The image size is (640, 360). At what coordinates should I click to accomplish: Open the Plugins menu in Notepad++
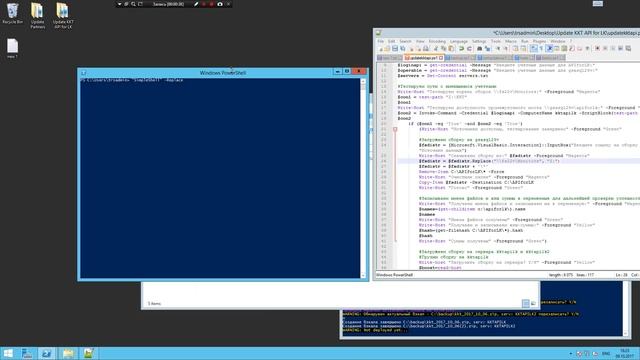[x=539, y=41]
